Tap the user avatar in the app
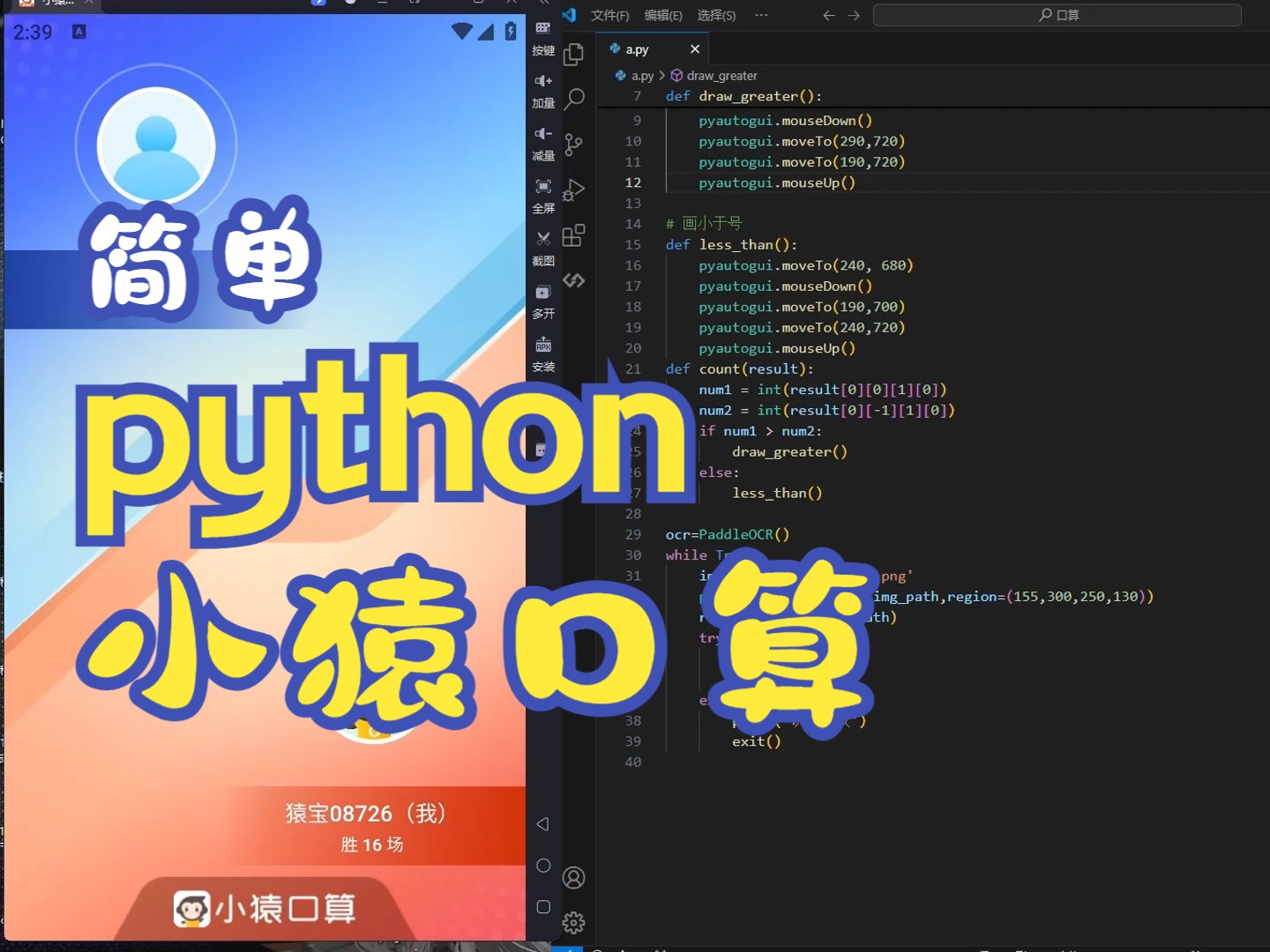The width and height of the screenshot is (1270, 952). pyautogui.click(x=156, y=145)
